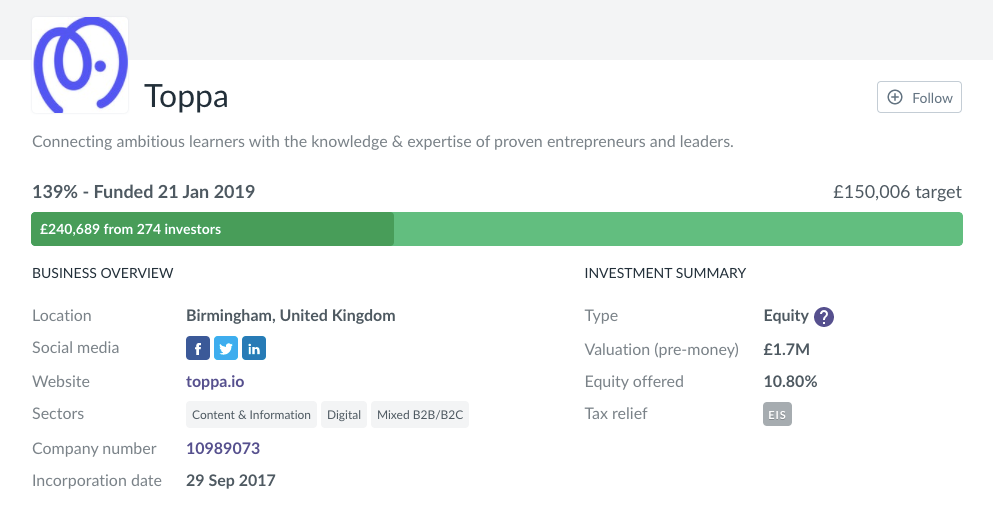993x509 pixels.
Task: Click the 139% Funded status text
Action: tap(143, 192)
